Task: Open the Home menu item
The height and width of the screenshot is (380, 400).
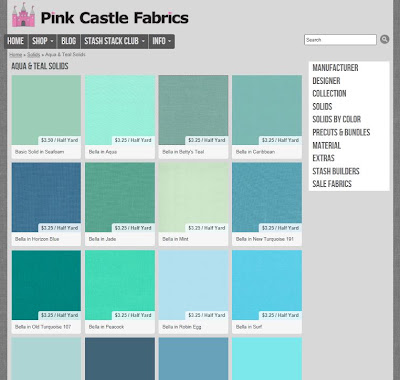Action: click(16, 41)
